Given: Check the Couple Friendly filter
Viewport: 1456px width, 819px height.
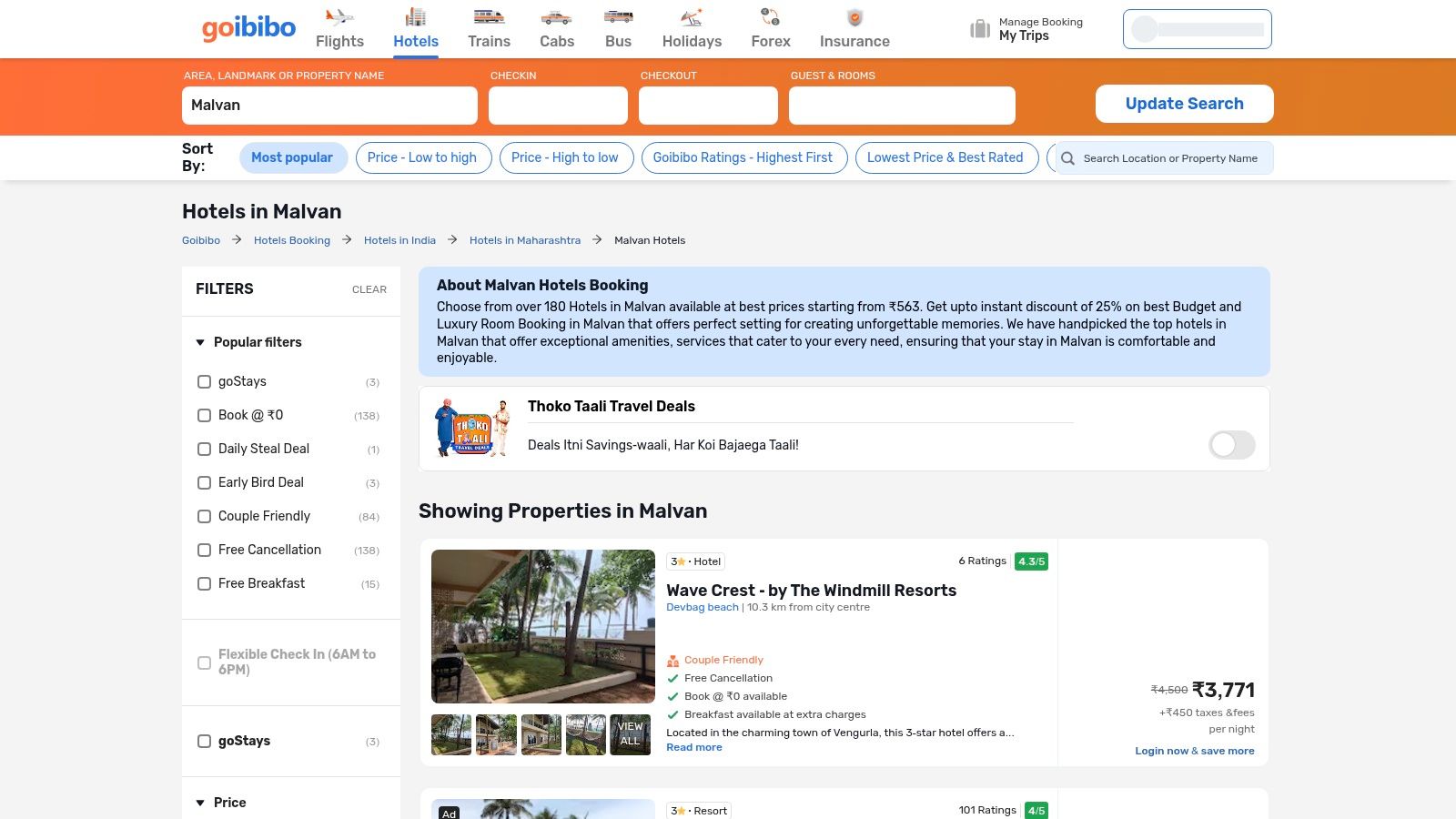Looking at the screenshot, I should click(x=205, y=516).
